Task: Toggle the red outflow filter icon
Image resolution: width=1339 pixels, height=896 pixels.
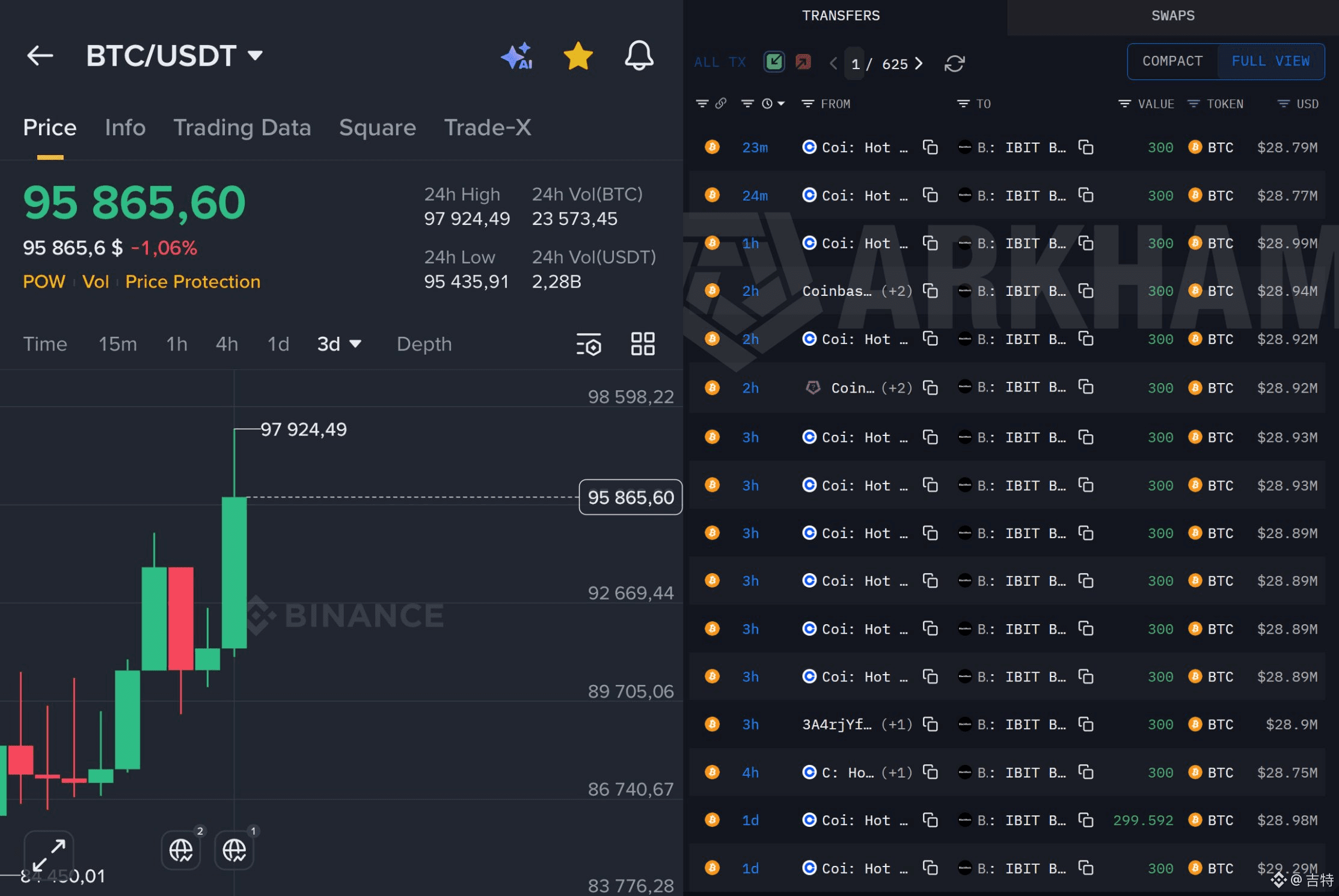Action: [x=803, y=62]
